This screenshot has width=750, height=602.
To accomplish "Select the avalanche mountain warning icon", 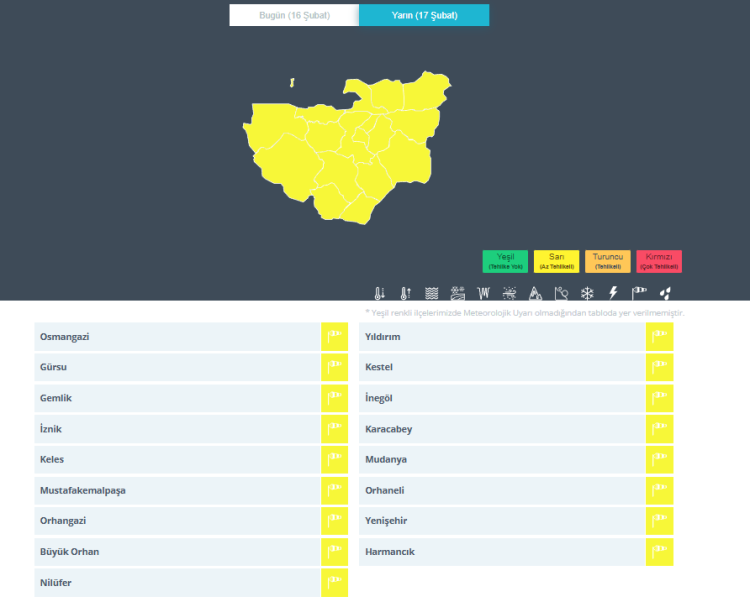I will click(535, 293).
